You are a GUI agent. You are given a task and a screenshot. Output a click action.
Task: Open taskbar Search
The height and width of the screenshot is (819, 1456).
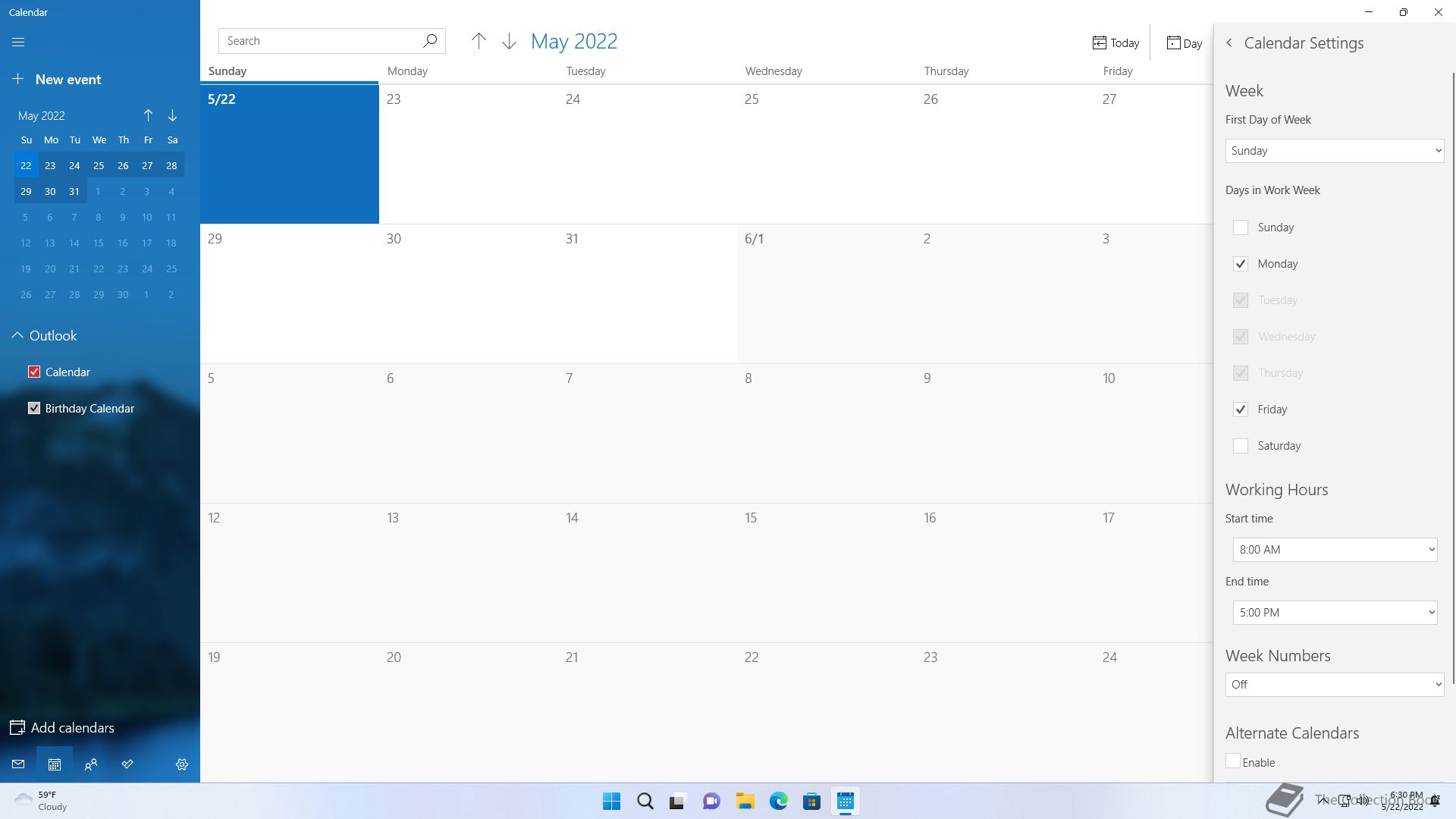pyautogui.click(x=645, y=802)
